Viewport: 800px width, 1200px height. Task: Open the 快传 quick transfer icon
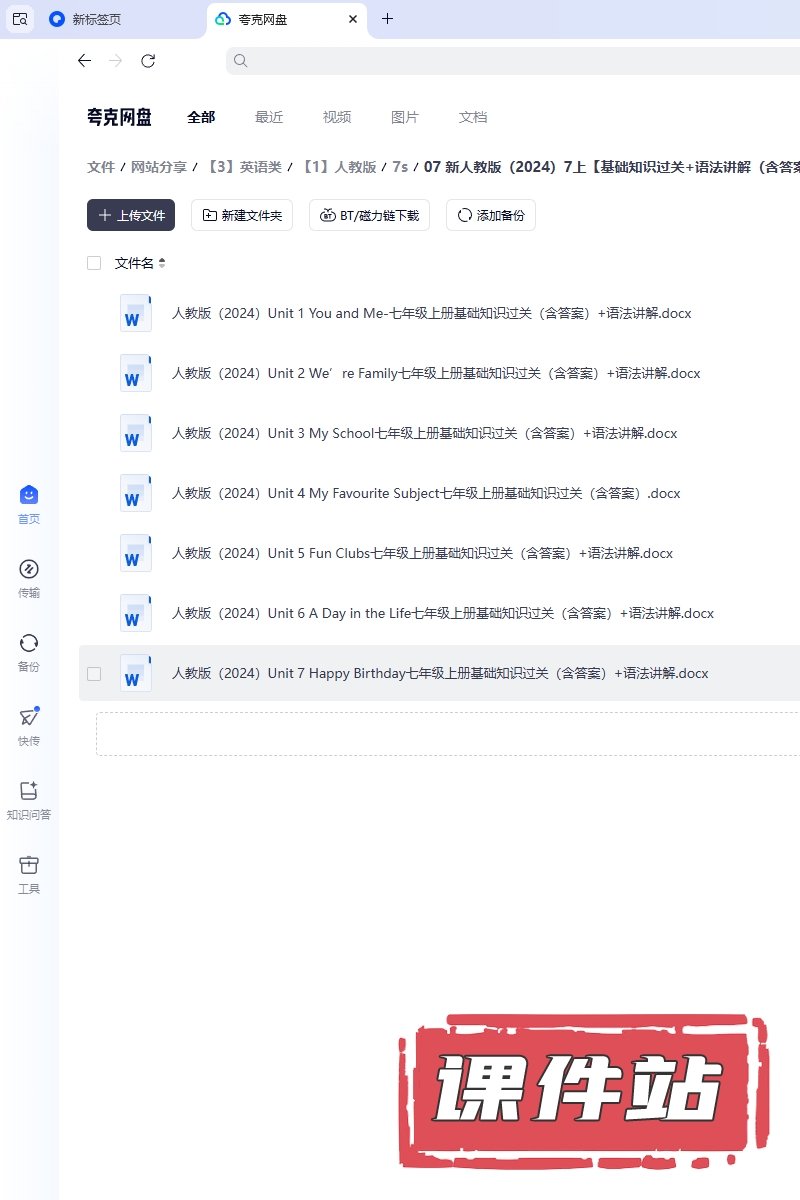coord(29,717)
